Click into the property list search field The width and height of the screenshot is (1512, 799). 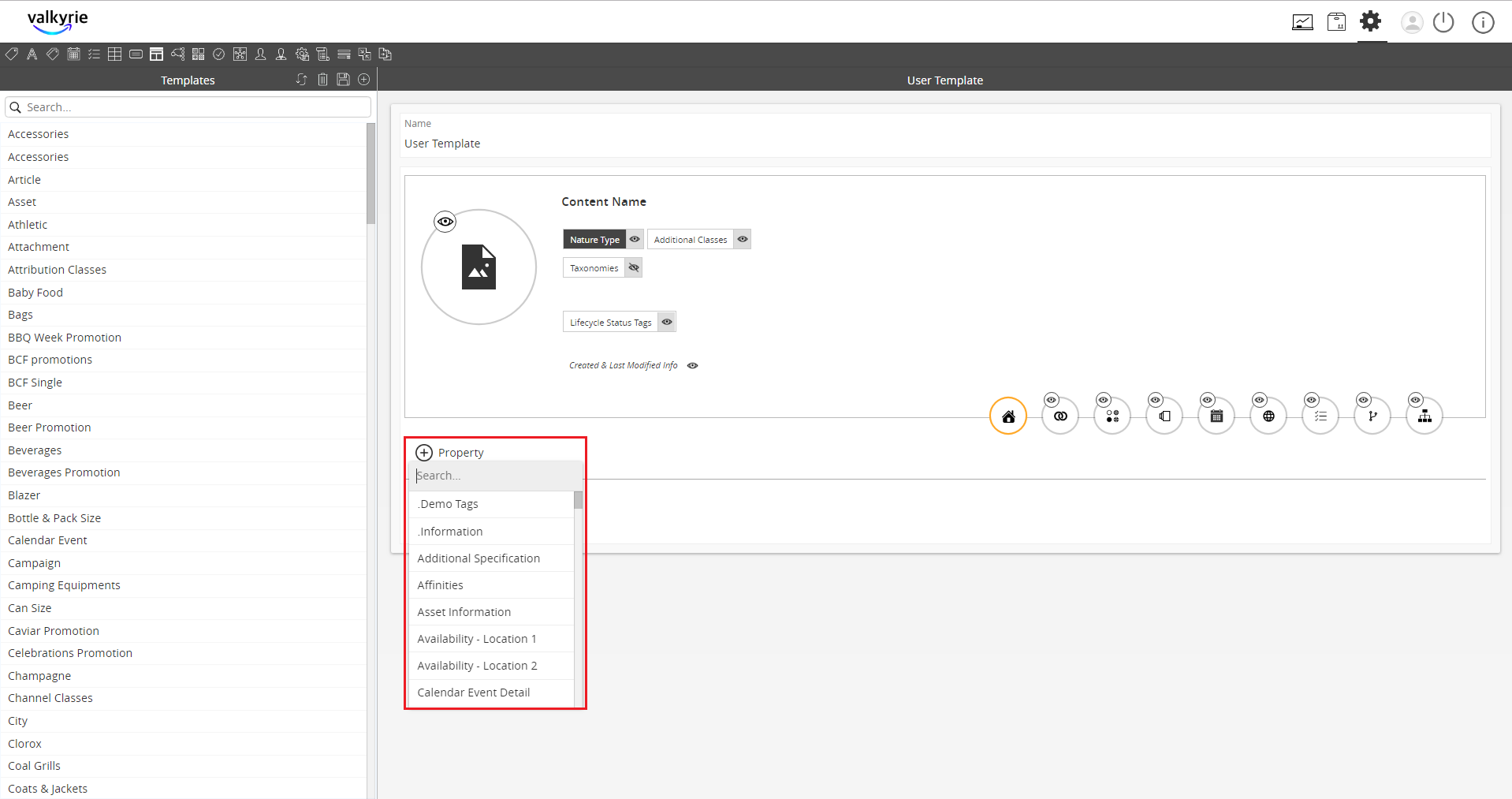click(496, 476)
